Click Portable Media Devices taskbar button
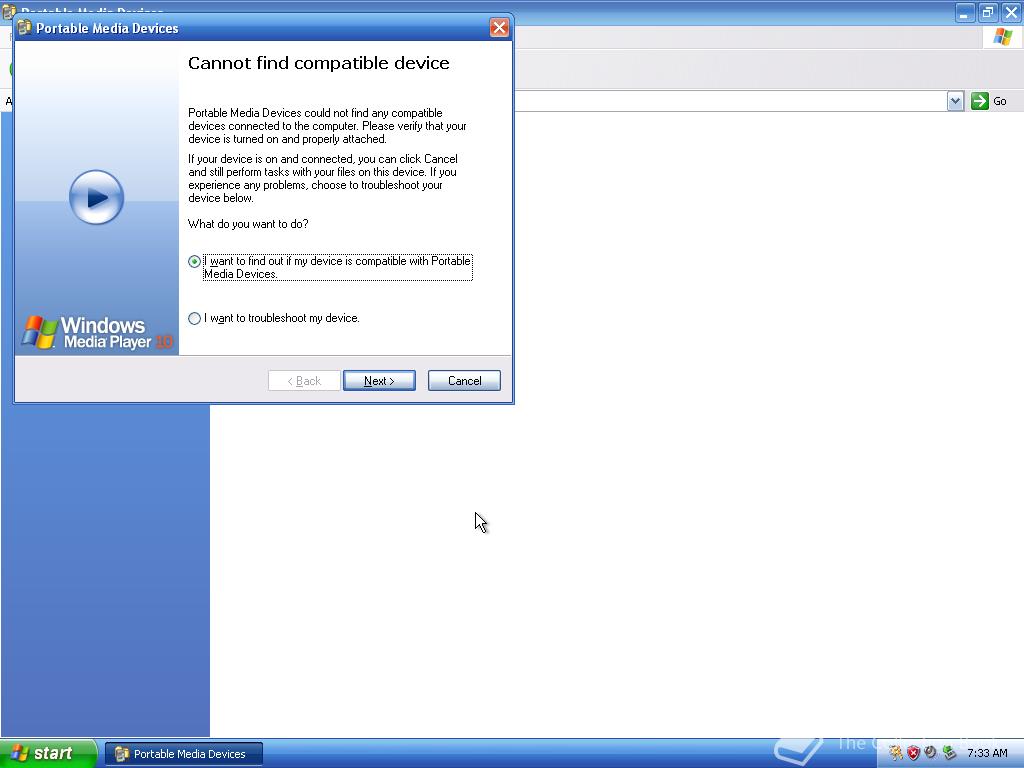This screenshot has height=768, width=1024. click(184, 754)
